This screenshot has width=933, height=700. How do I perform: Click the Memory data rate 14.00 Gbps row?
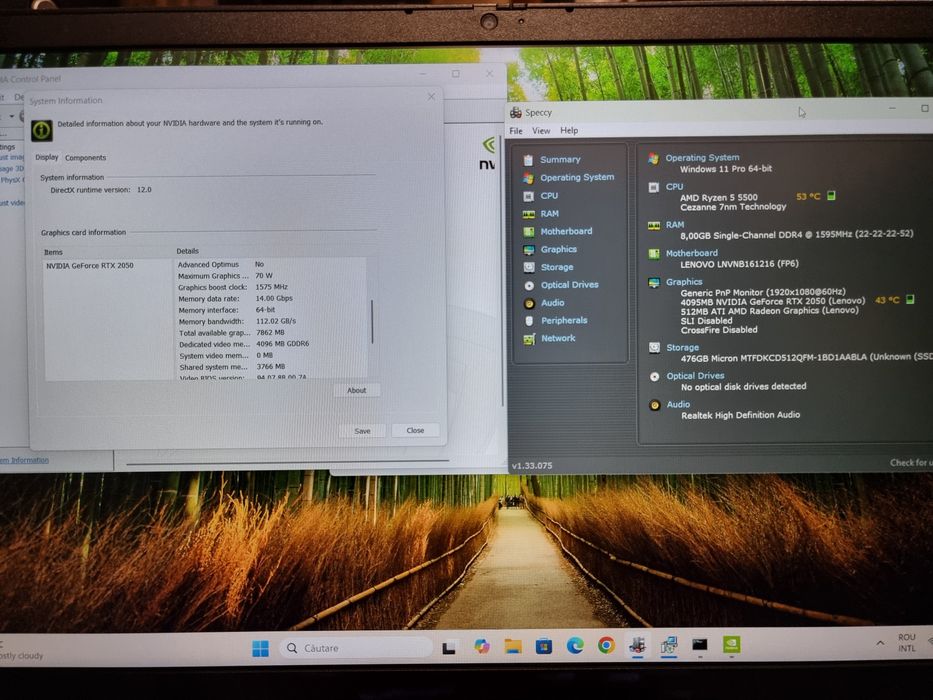tap(271, 298)
